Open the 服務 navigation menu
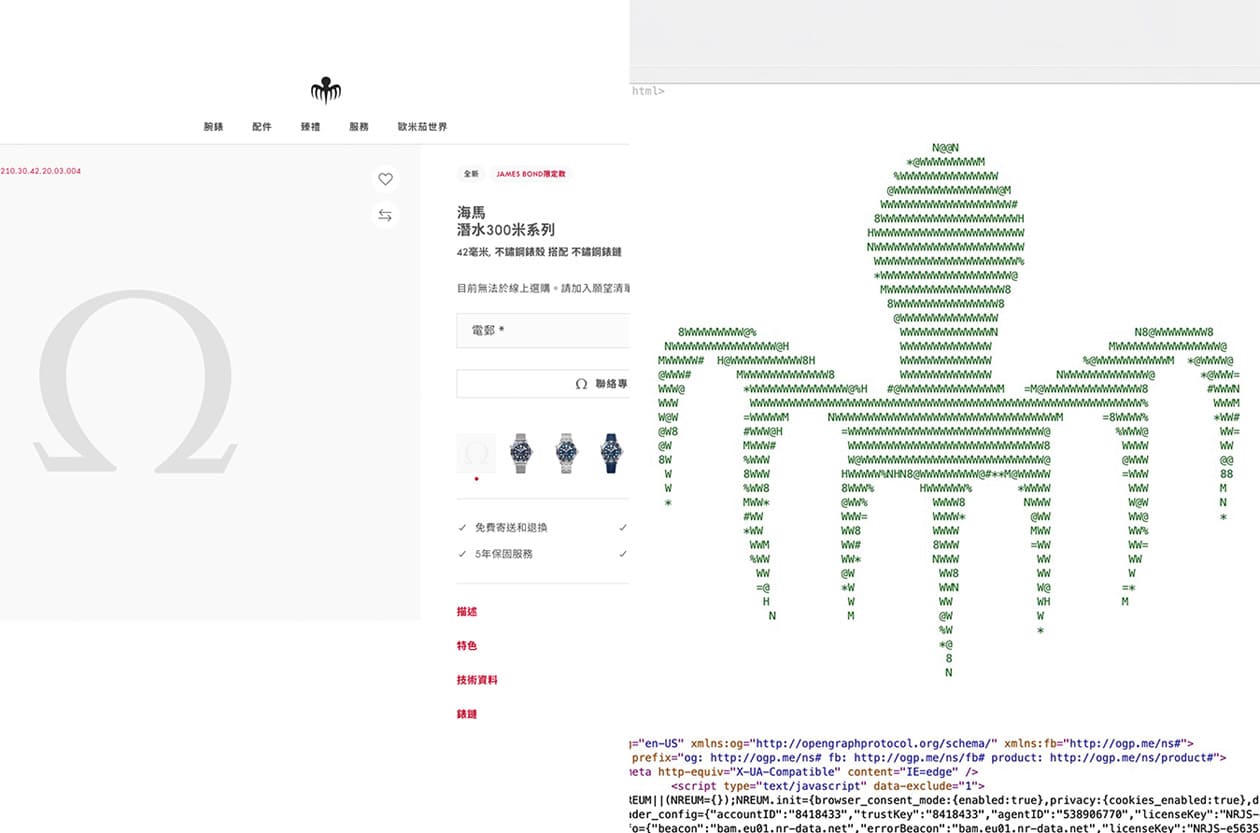Viewport: 1260px width, 833px height. [359, 127]
